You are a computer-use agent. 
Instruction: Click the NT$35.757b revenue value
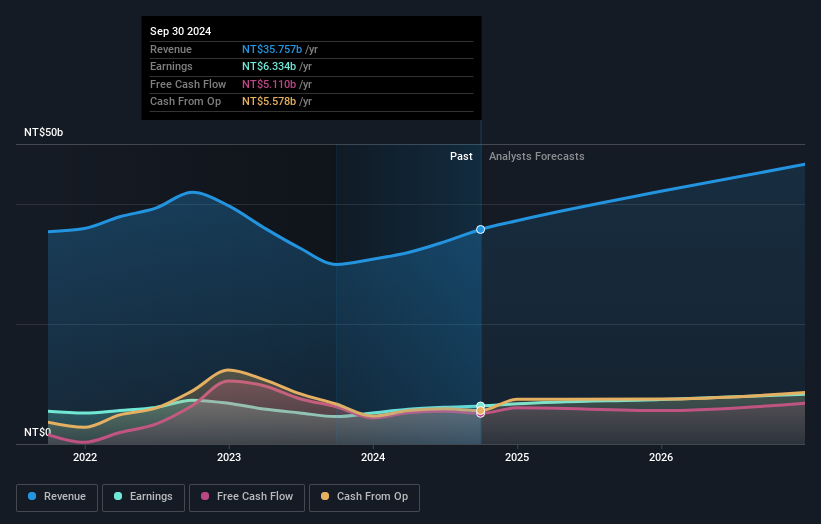click(272, 49)
